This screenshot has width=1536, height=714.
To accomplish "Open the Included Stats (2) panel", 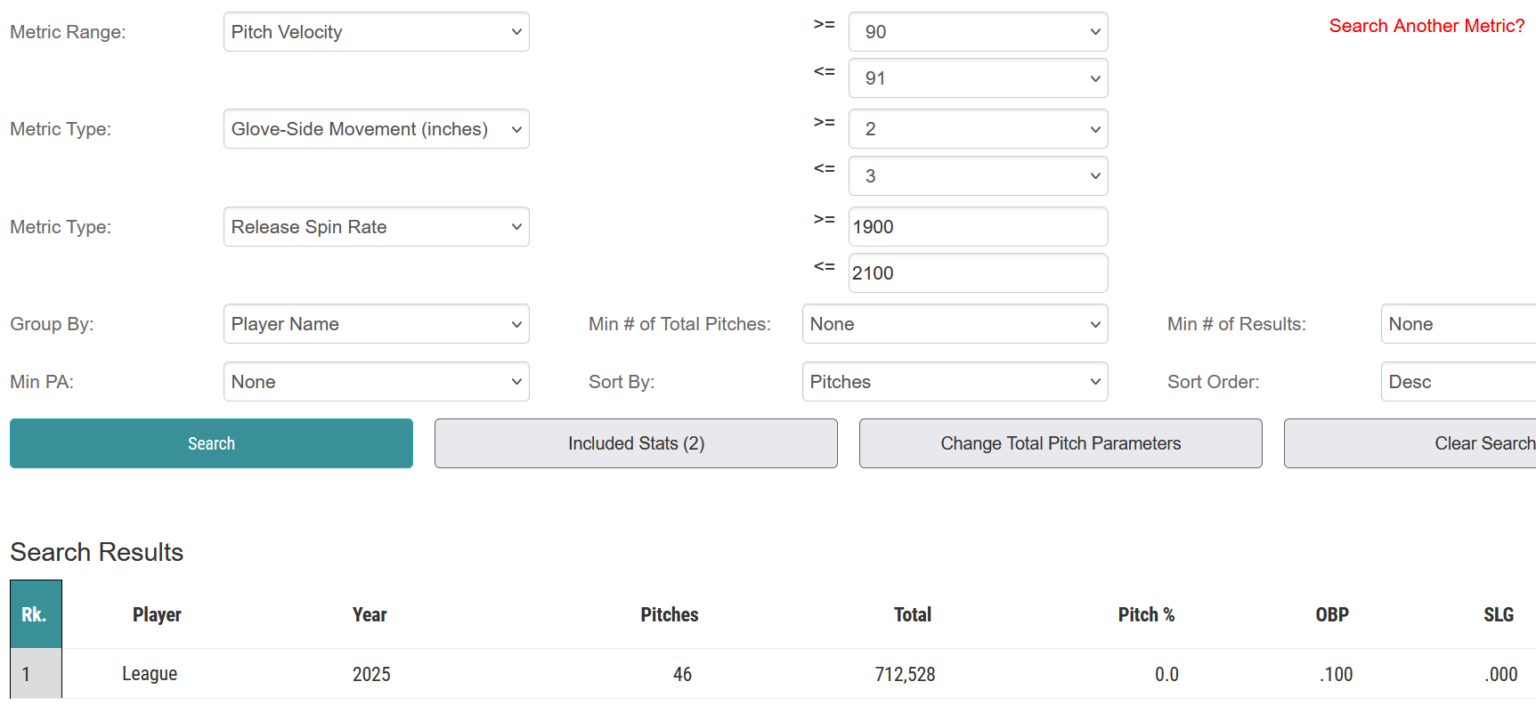I will 636,443.
